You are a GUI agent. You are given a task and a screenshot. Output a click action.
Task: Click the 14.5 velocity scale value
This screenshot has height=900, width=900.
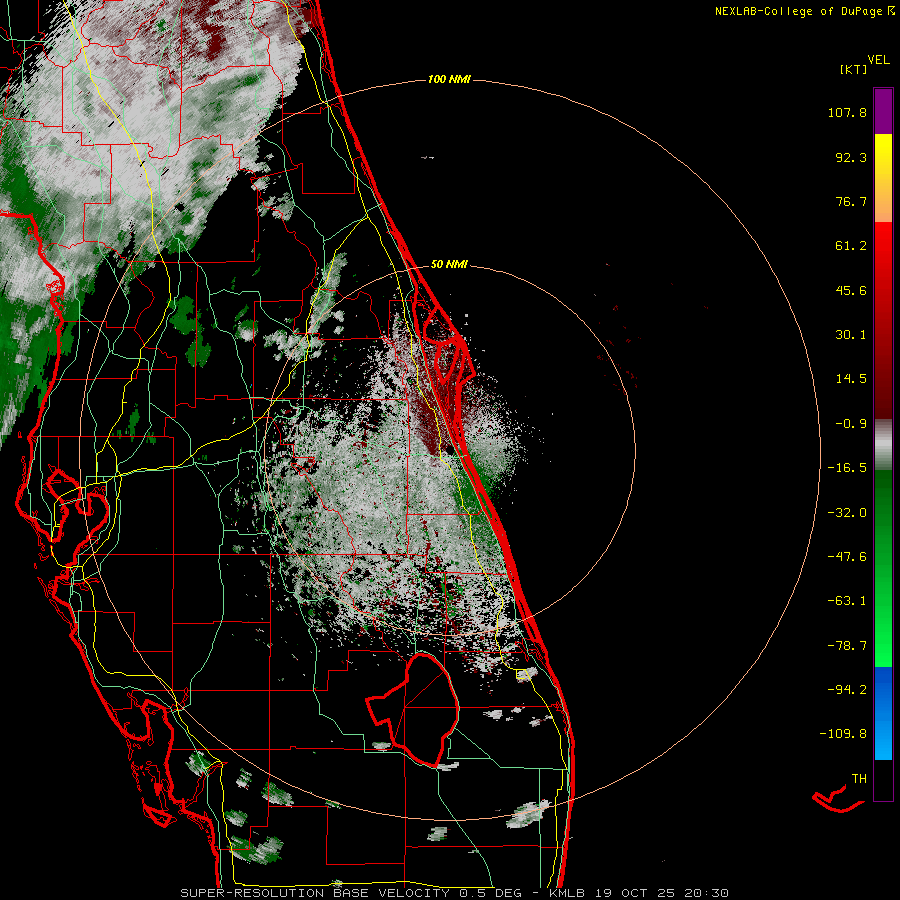coord(851,379)
